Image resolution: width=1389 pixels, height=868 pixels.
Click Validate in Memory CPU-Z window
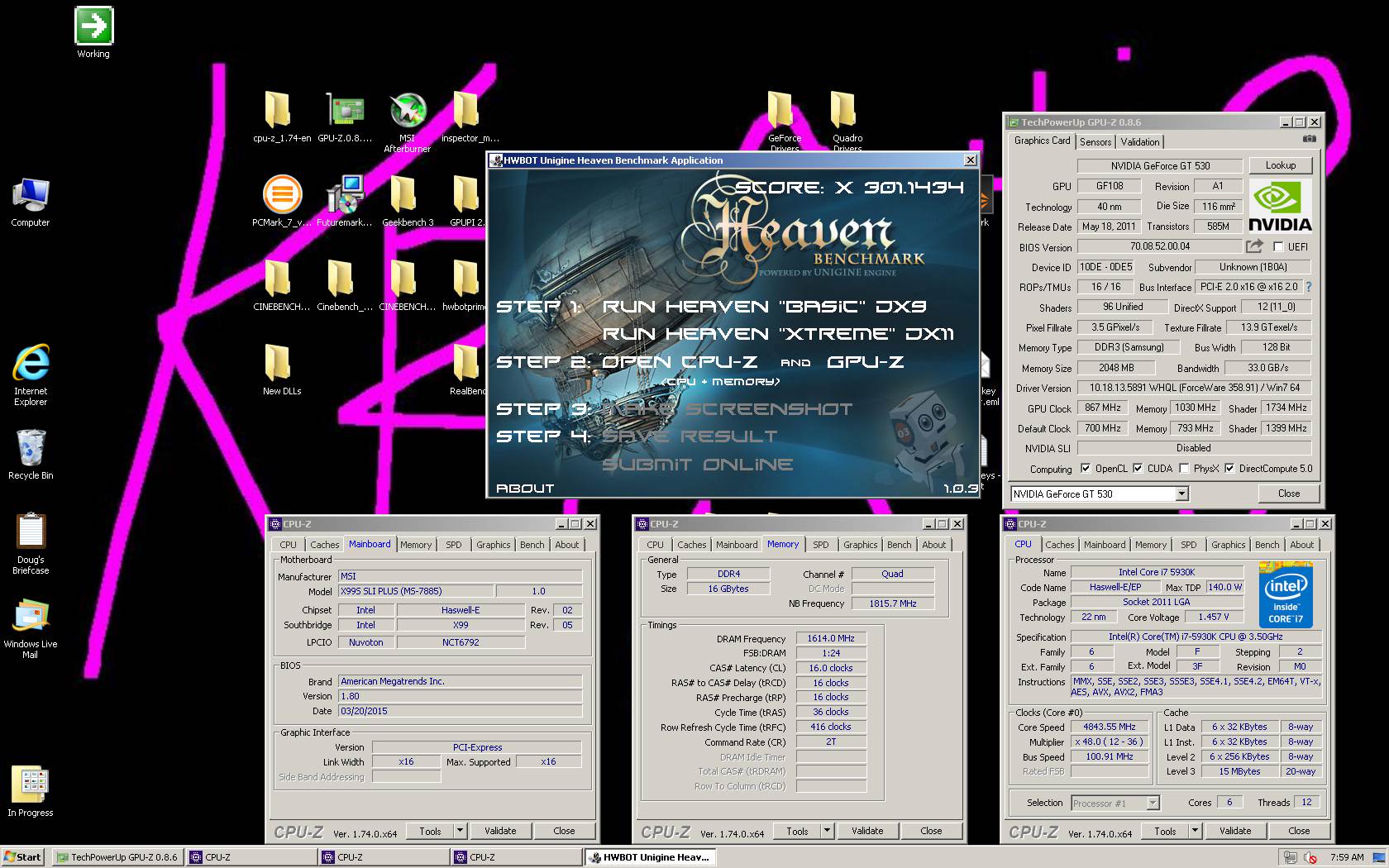(867, 831)
